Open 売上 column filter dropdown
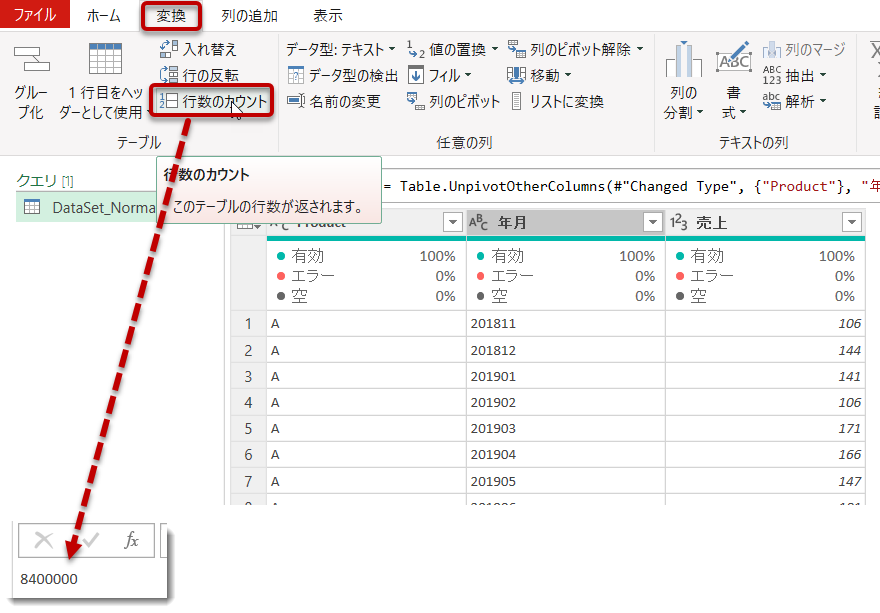This screenshot has width=880, height=613. [852, 223]
